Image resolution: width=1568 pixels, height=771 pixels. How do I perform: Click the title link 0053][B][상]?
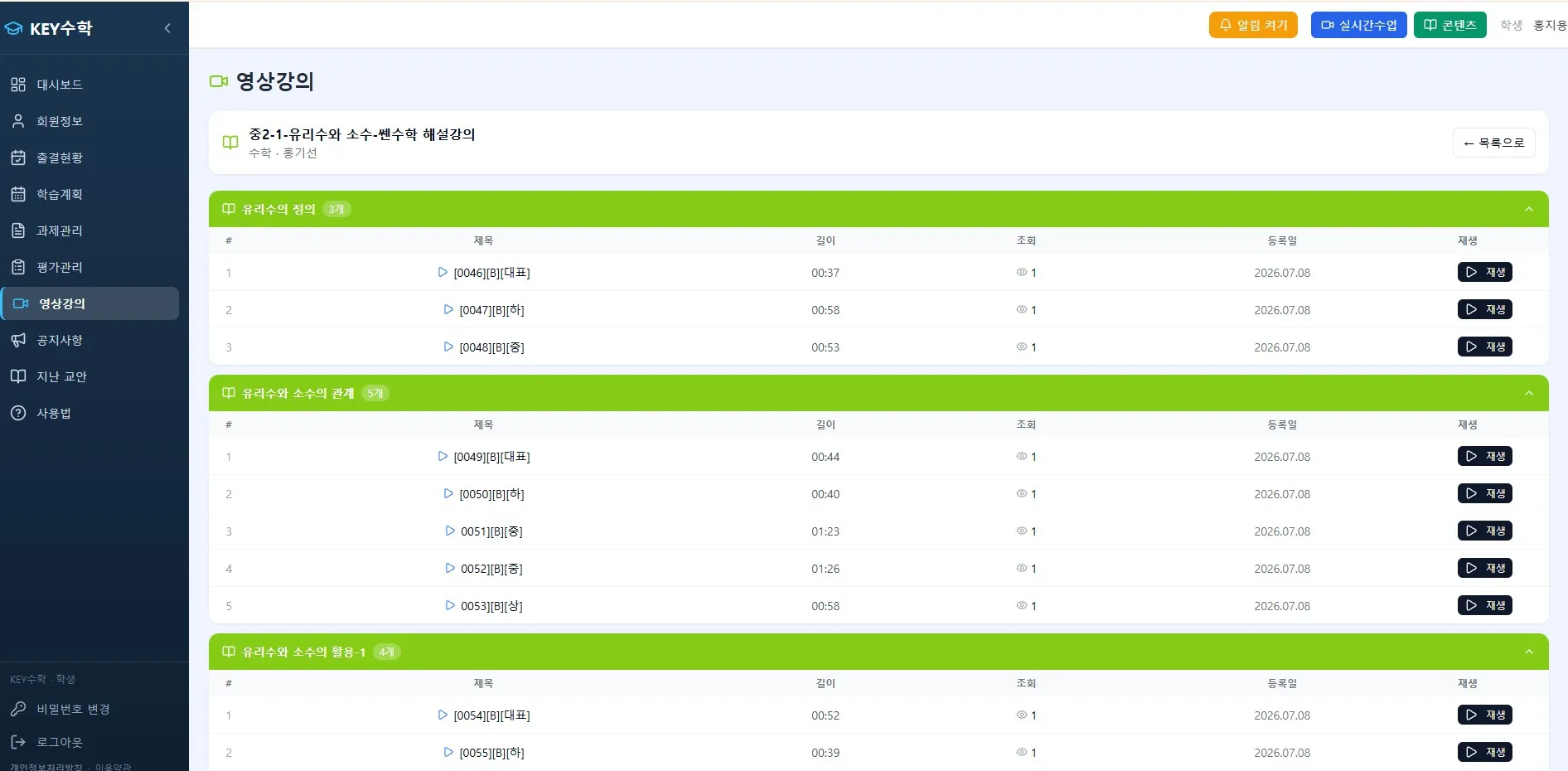click(491, 606)
